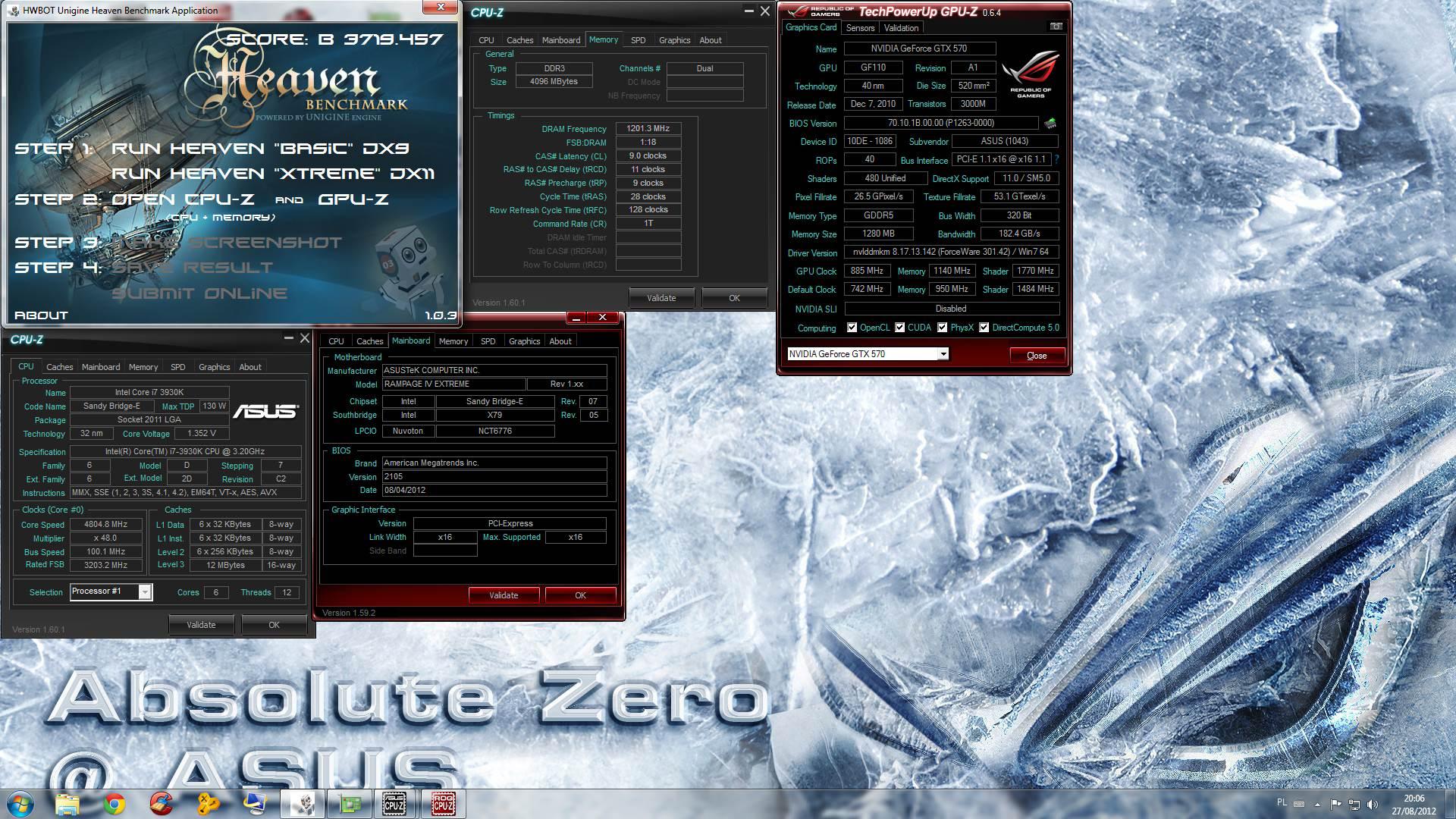Open CPU tab in CPU-Z Memory window
Screen dimensions: 1456x819
(x=486, y=40)
